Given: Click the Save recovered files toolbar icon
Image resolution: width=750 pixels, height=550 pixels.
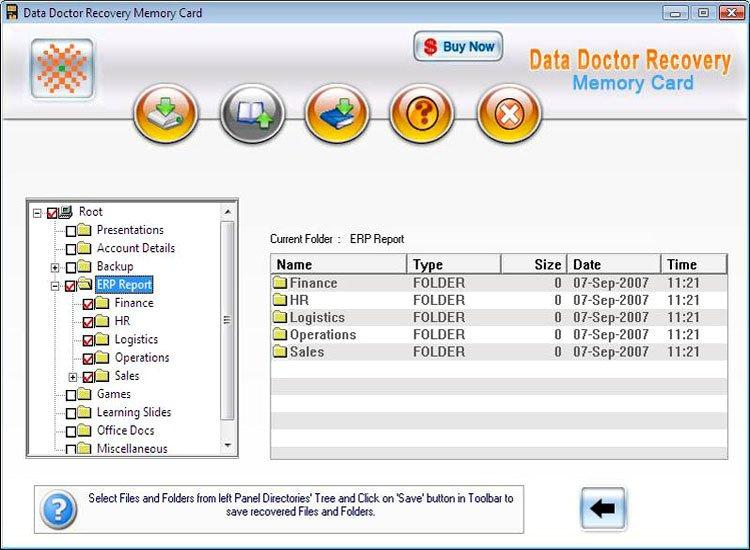Looking at the screenshot, I should 165,114.
